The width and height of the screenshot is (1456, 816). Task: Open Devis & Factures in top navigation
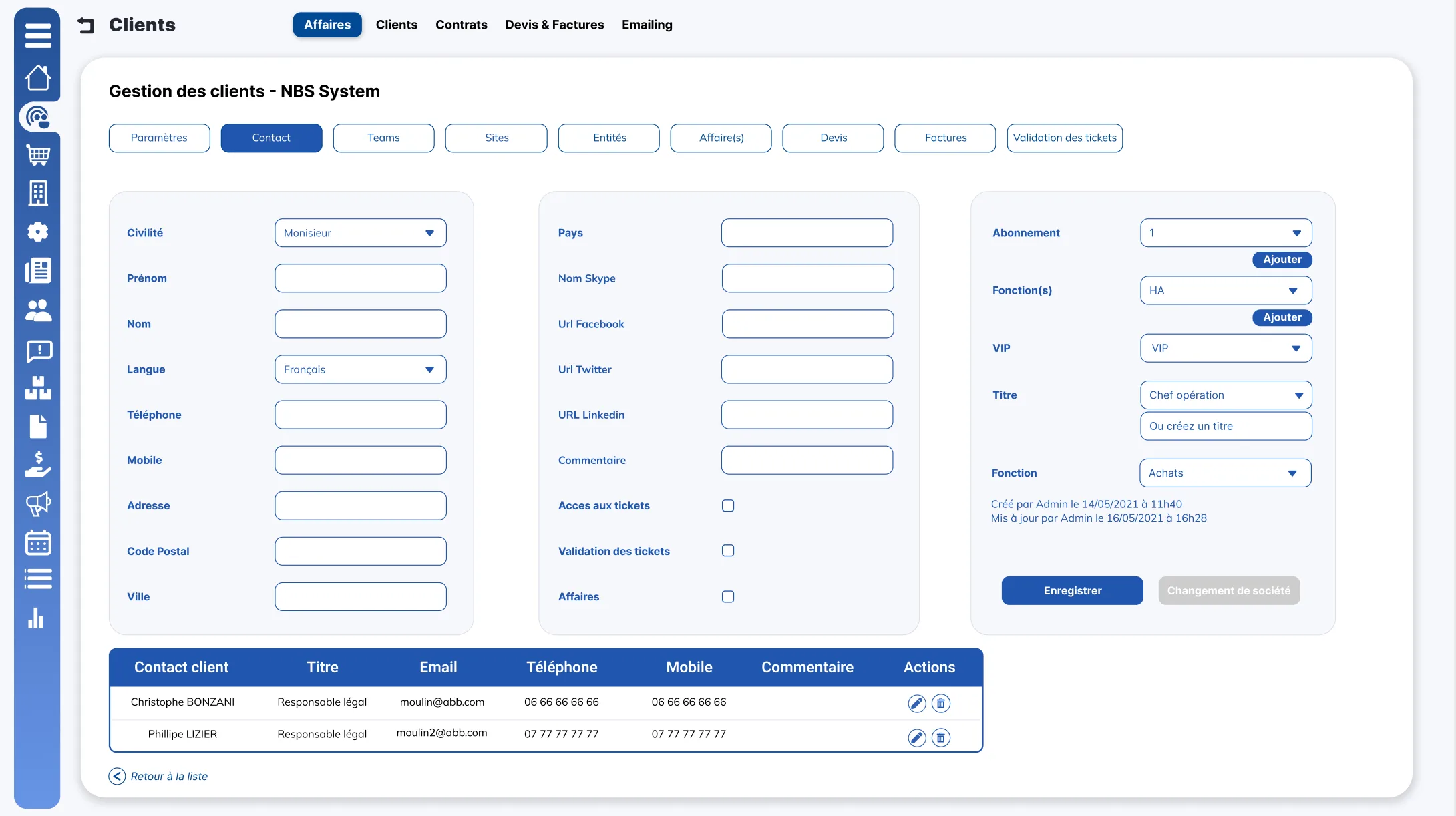(x=554, y=25)
